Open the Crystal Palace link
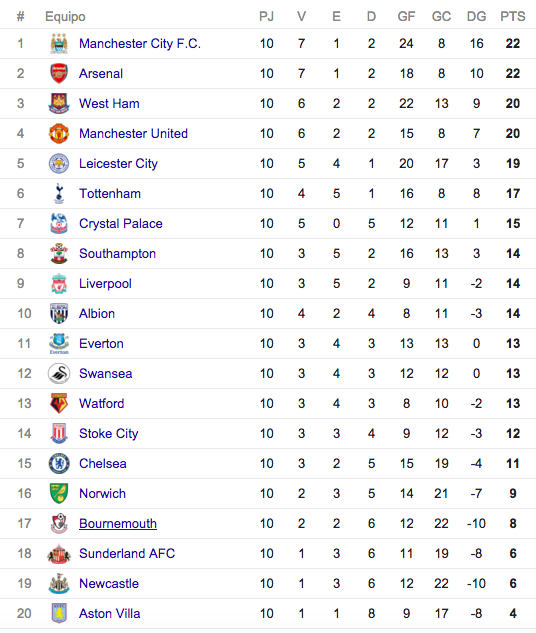 pyautogui.click(x=121, y=224)
